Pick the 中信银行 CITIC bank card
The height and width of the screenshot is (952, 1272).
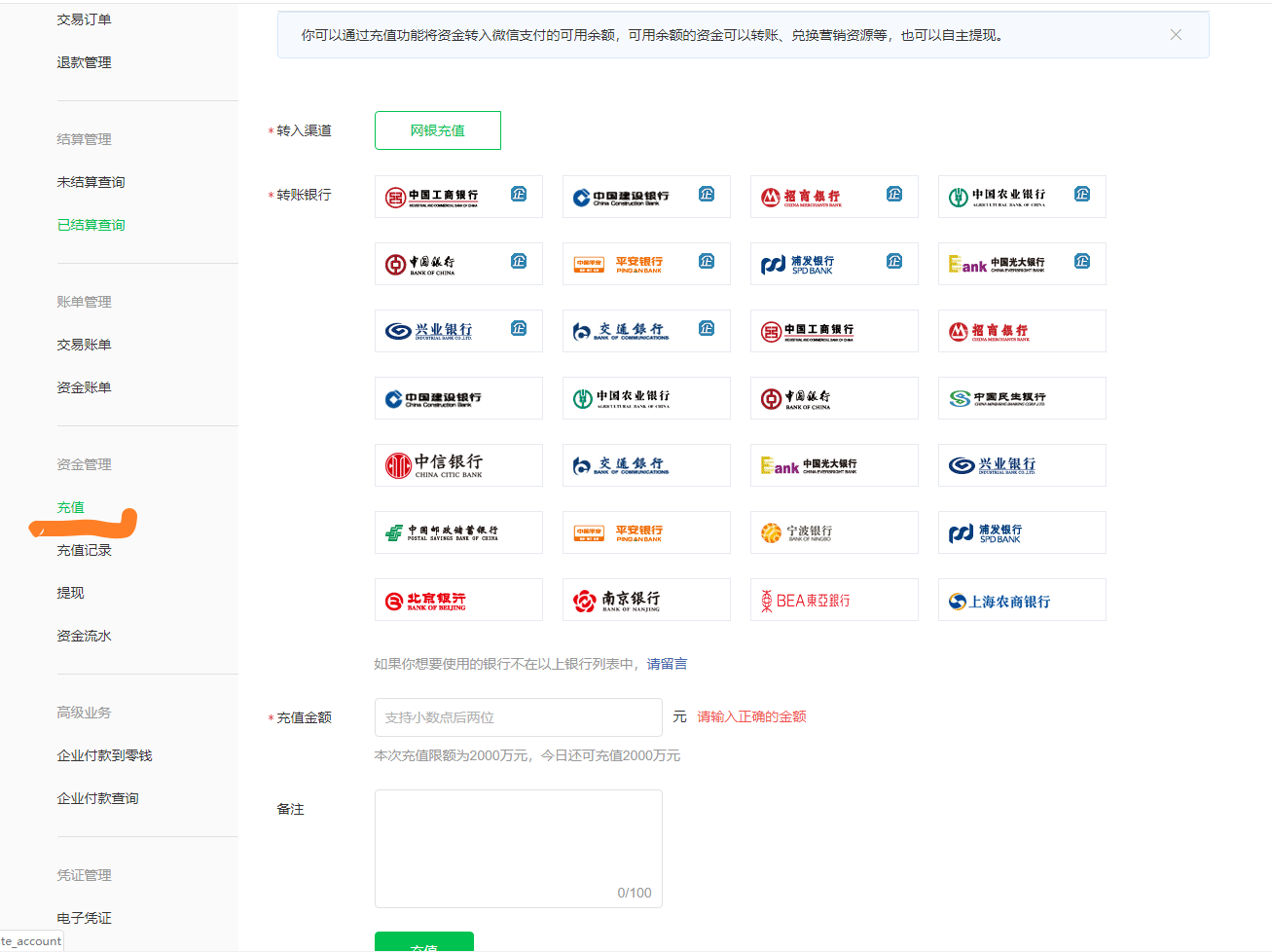pos(458,465)
